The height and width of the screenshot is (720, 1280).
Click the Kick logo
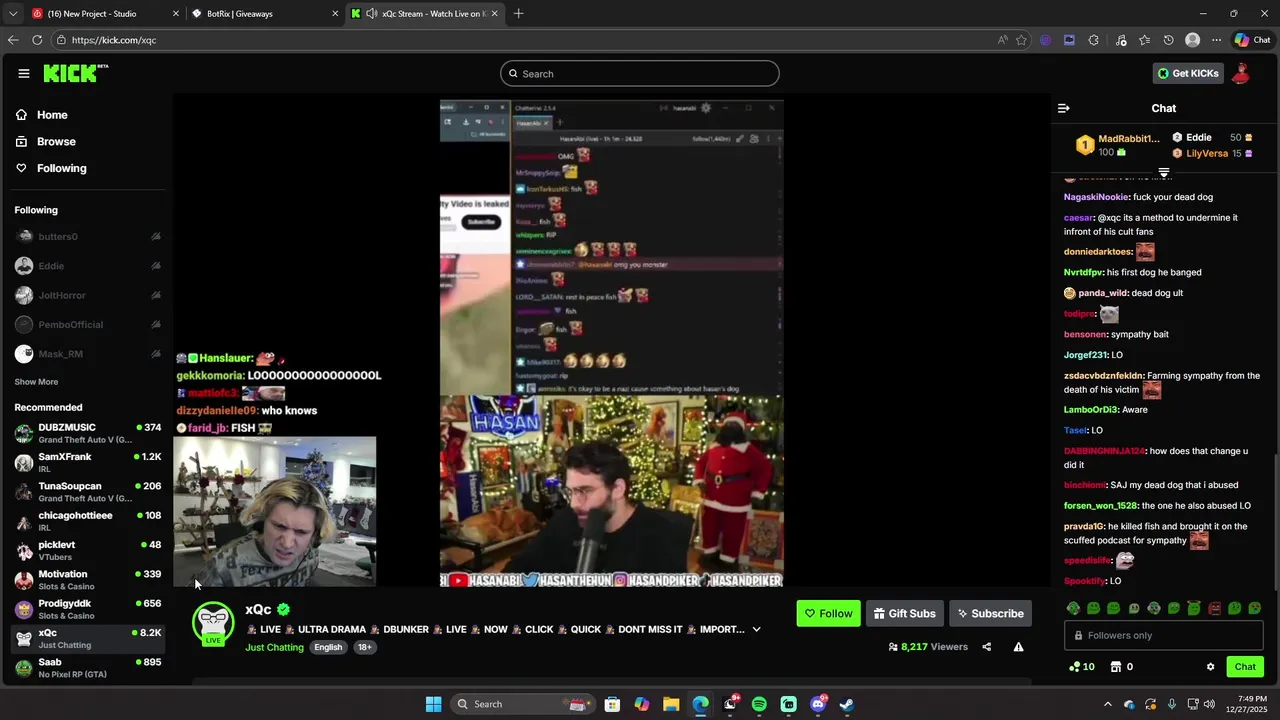75,73
